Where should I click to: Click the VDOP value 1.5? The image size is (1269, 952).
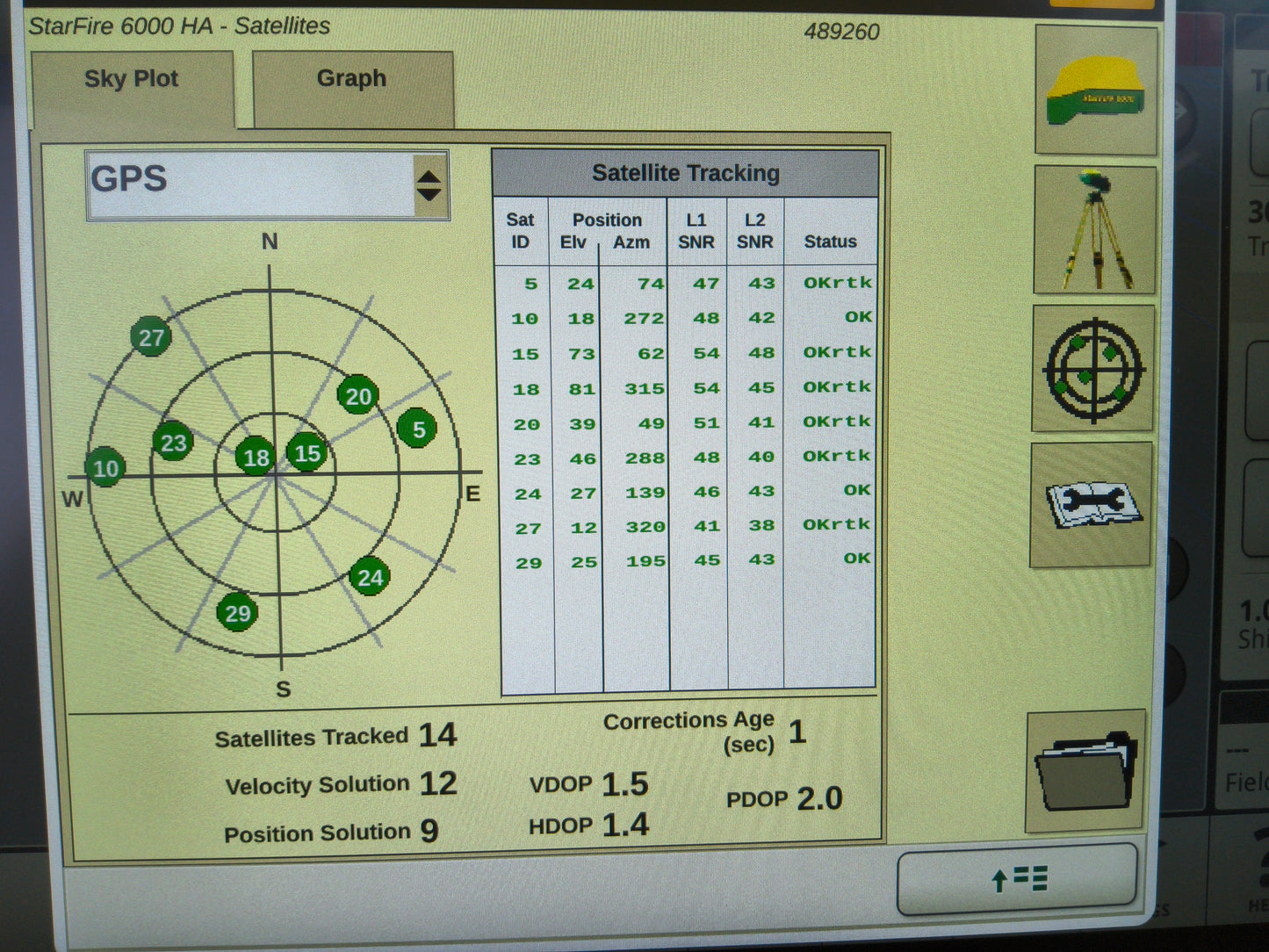[624, 783]
